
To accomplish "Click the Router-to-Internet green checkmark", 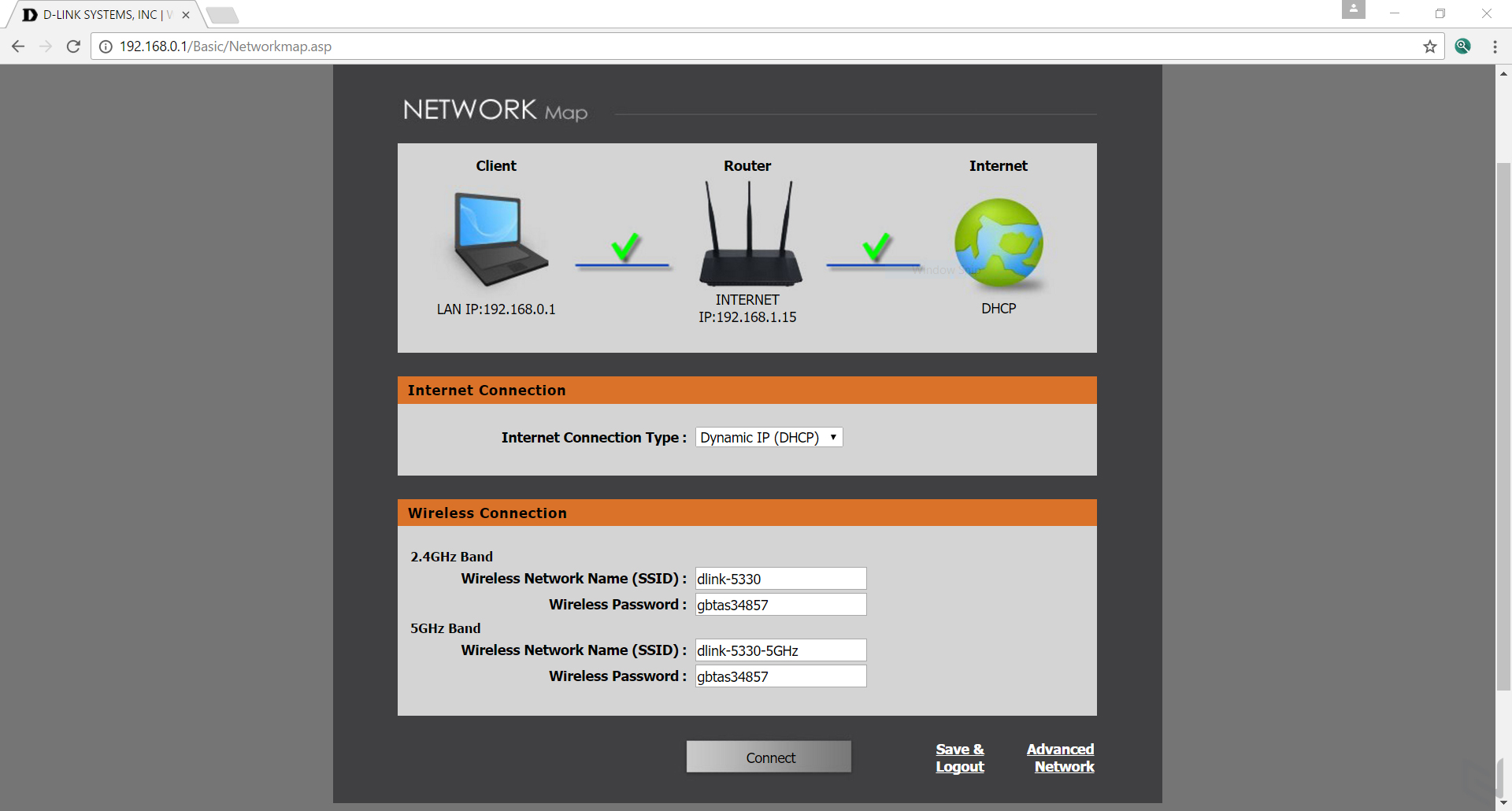I will click(x=876, y=247).
